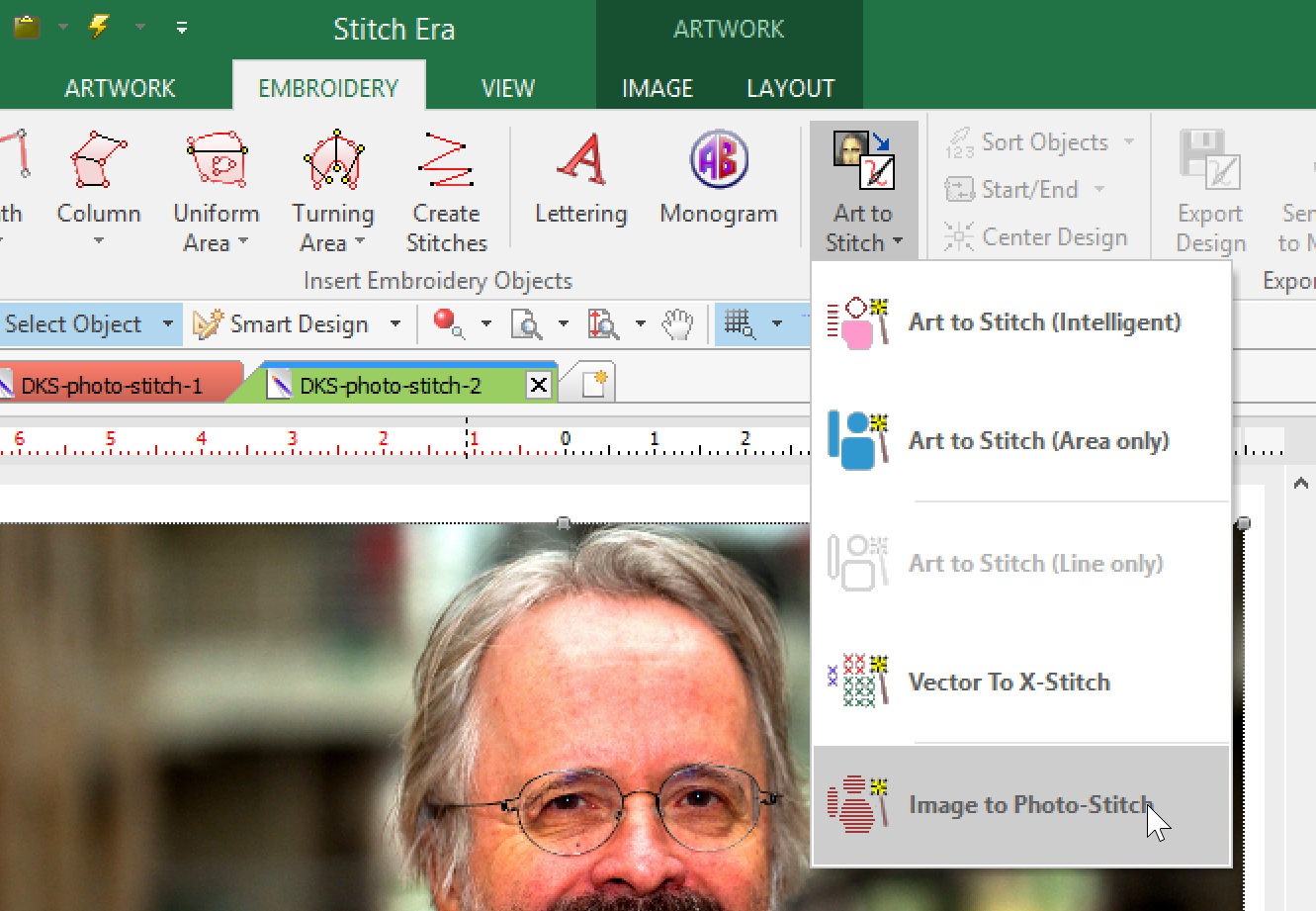Viewport: 1316px width, 911px height.
Task: Select the Column embroidery tool icon
Action: (x=99, y=160)
